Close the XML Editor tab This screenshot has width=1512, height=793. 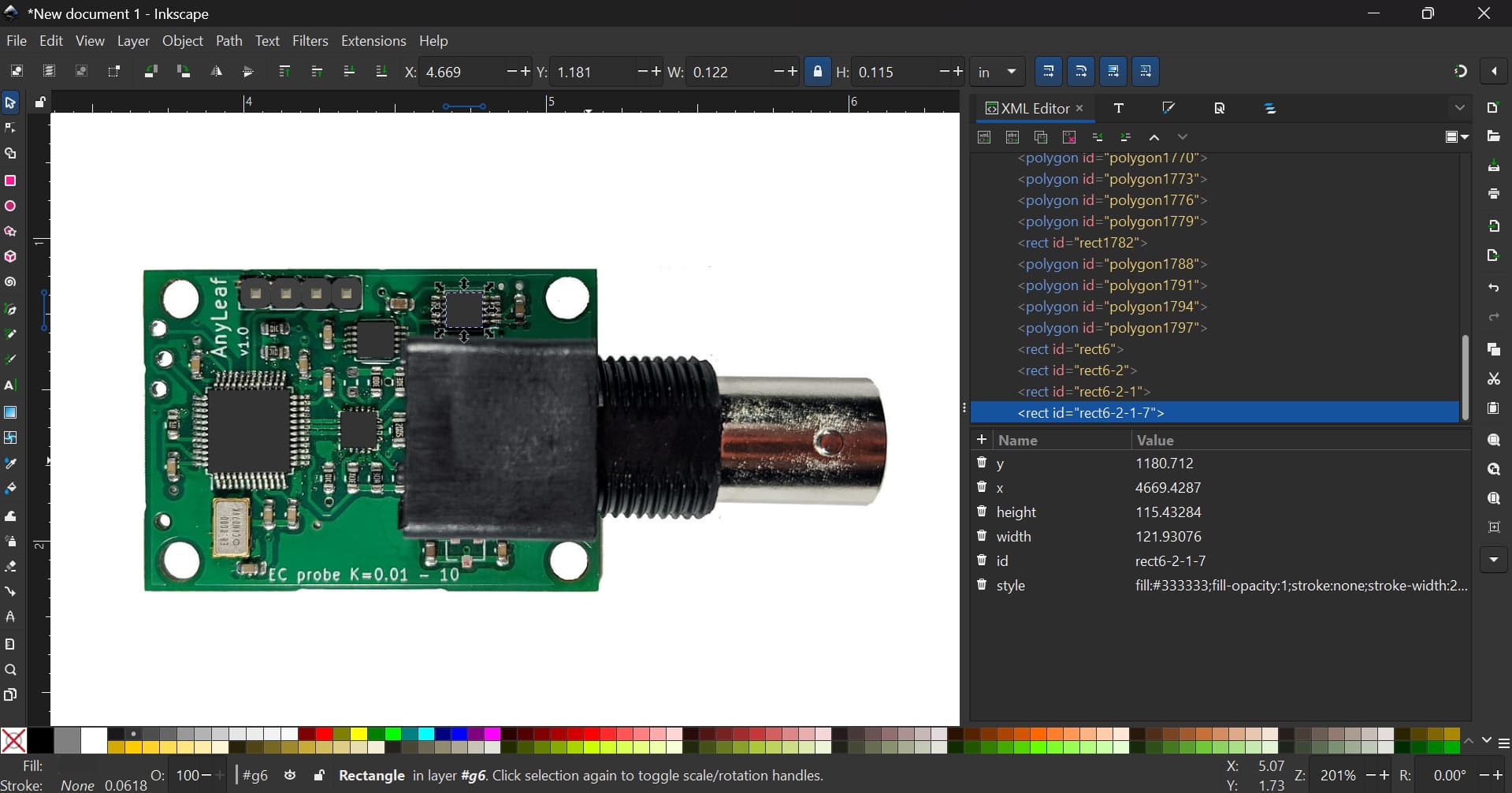coord(1080,108)
